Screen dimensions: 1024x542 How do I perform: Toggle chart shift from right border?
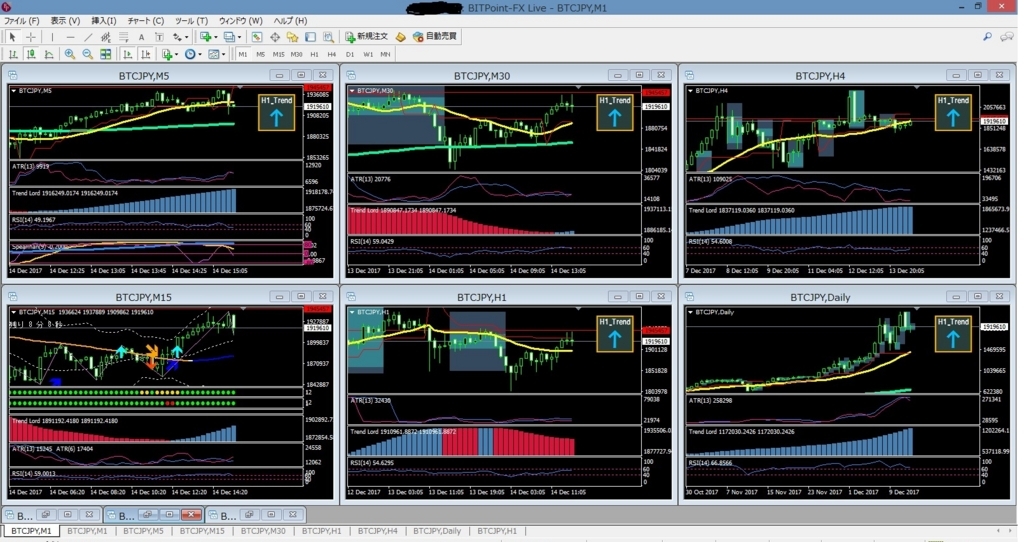146,54
